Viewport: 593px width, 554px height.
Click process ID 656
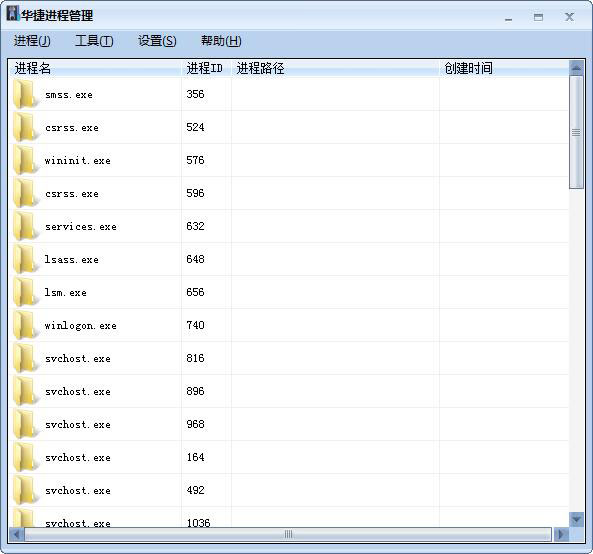(x=195, y=292)
